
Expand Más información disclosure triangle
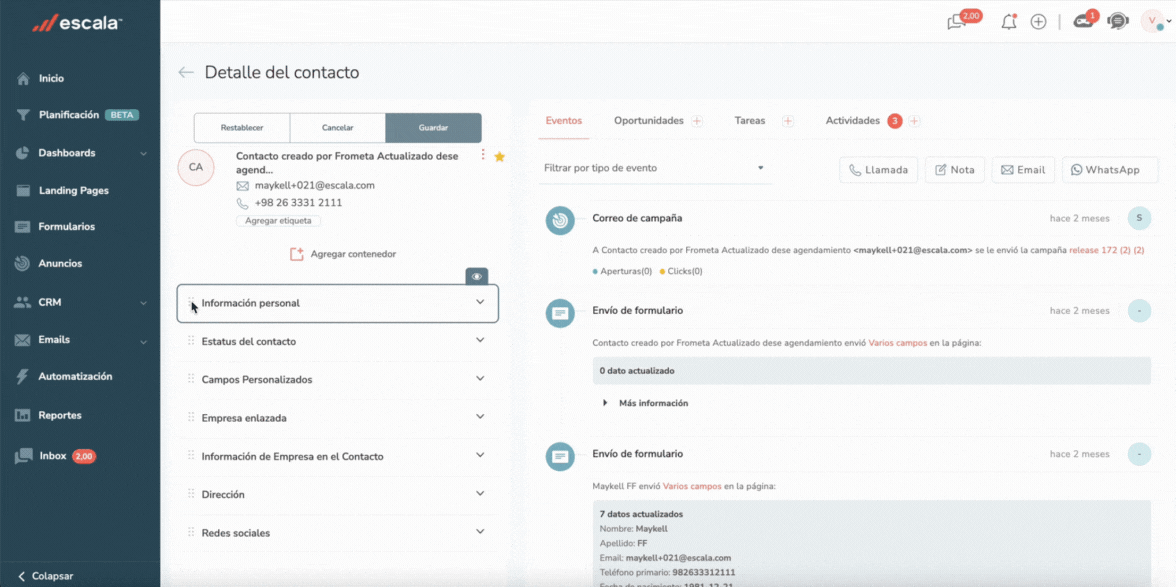(605, 403)
